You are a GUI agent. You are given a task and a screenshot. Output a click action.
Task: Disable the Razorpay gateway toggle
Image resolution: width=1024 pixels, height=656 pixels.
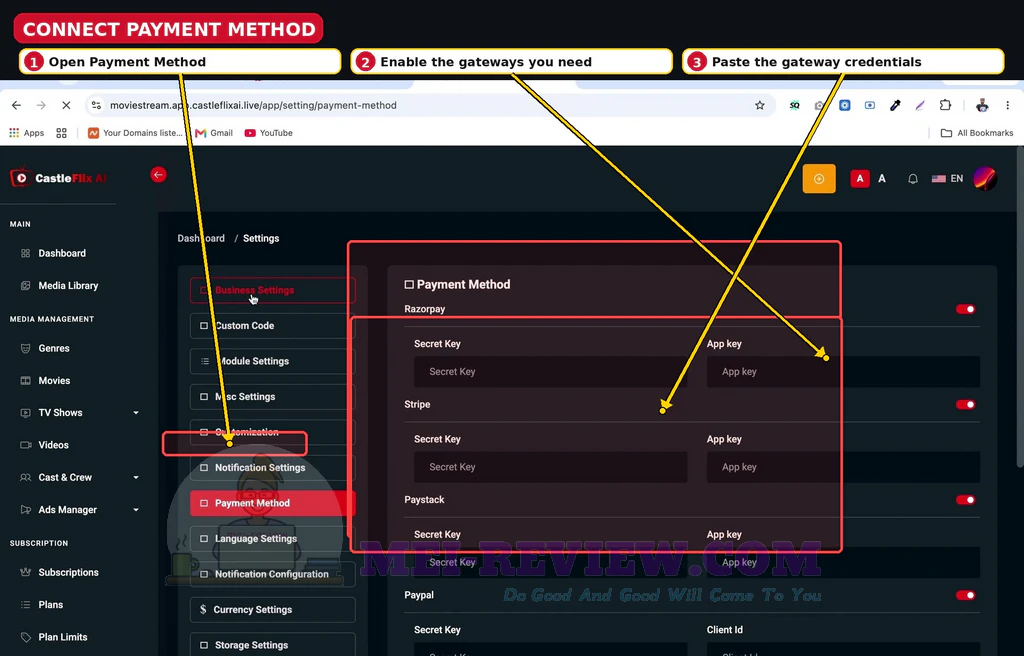pyautogui.click(x=966, y=309)
